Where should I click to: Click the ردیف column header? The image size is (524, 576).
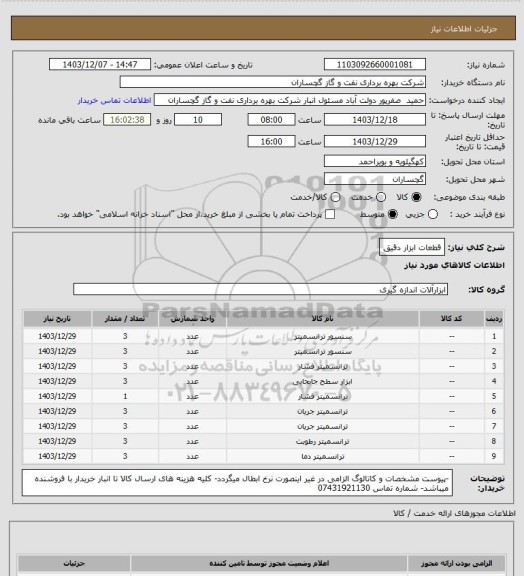tap(494, 319)
